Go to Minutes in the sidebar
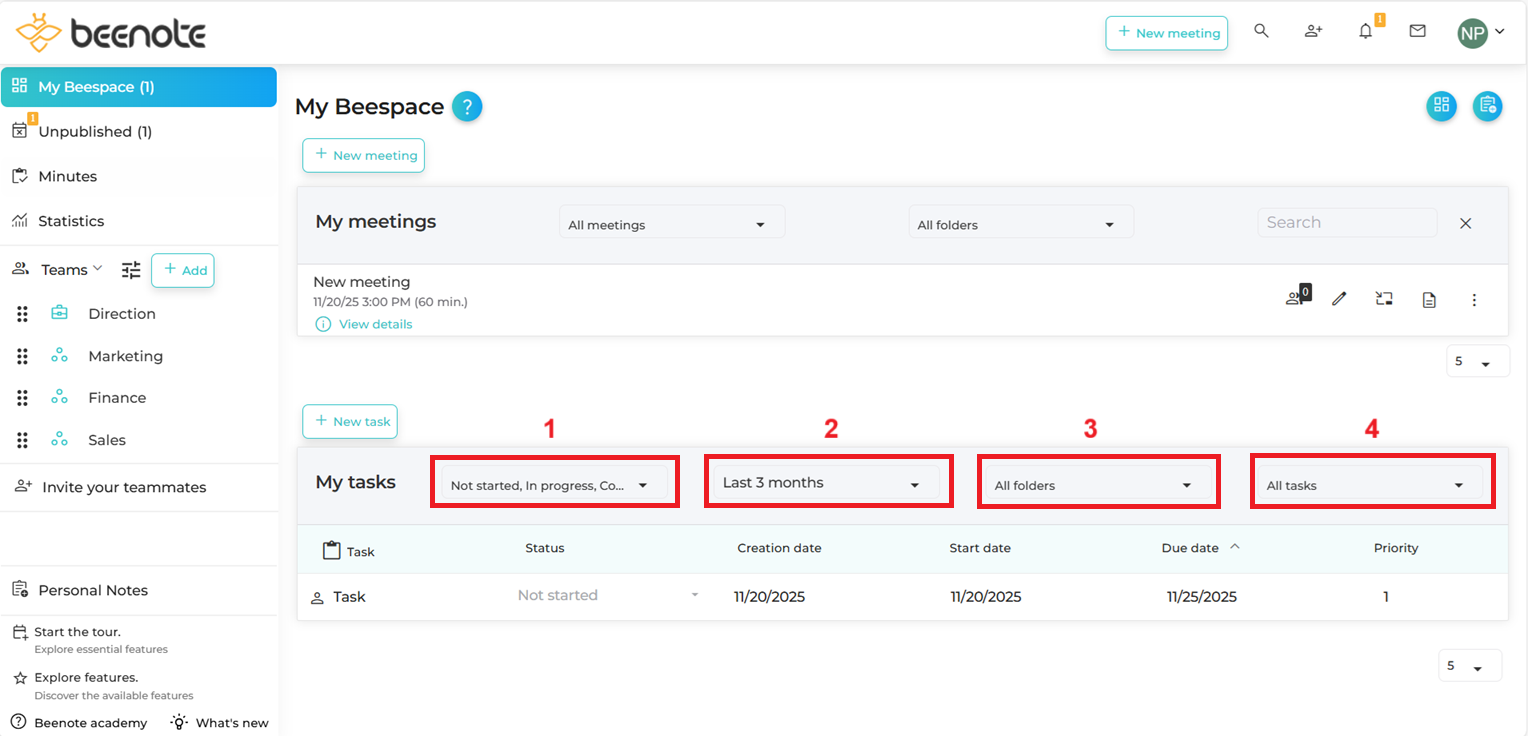 [x=67, y=176]
